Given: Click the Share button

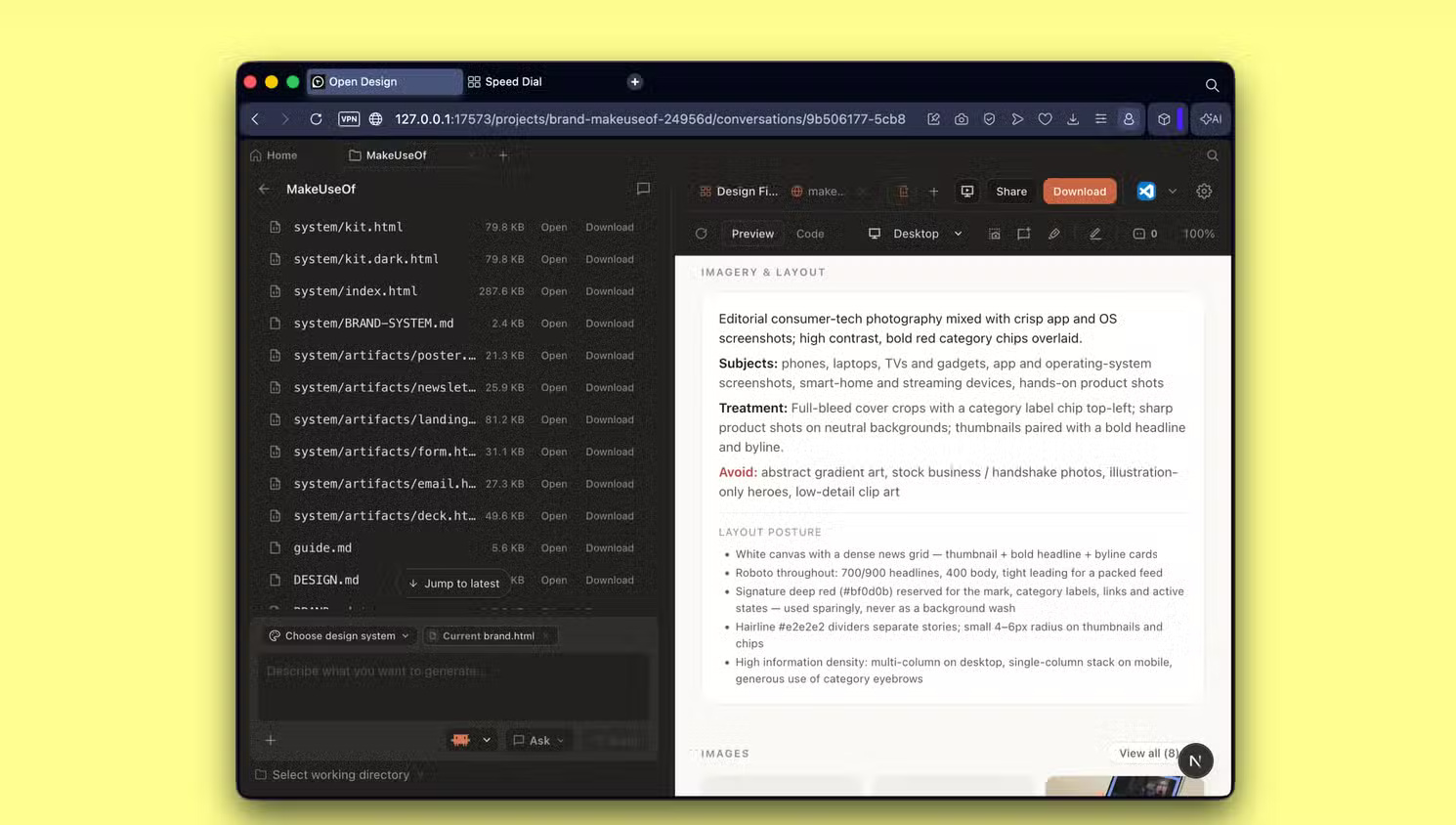Looking at the screenshot, I should (x=1011, y=192).
